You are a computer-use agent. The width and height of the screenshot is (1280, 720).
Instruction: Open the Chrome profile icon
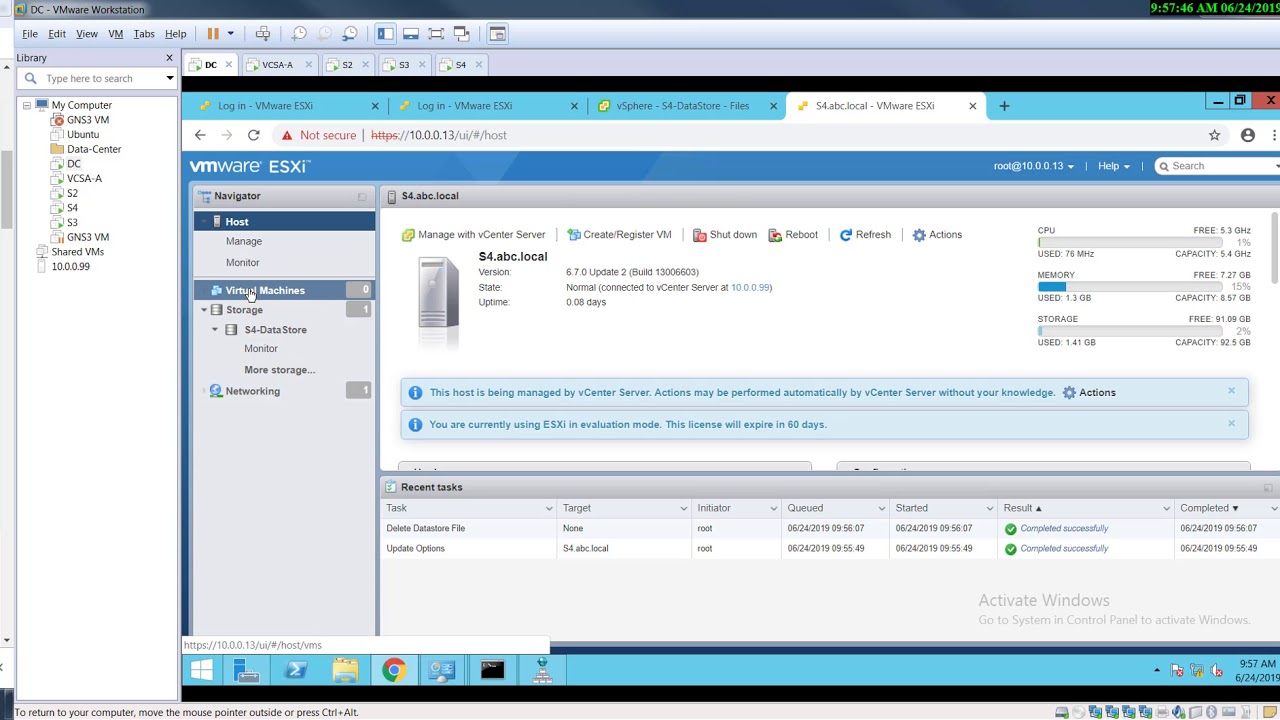tap(1248, 135)
